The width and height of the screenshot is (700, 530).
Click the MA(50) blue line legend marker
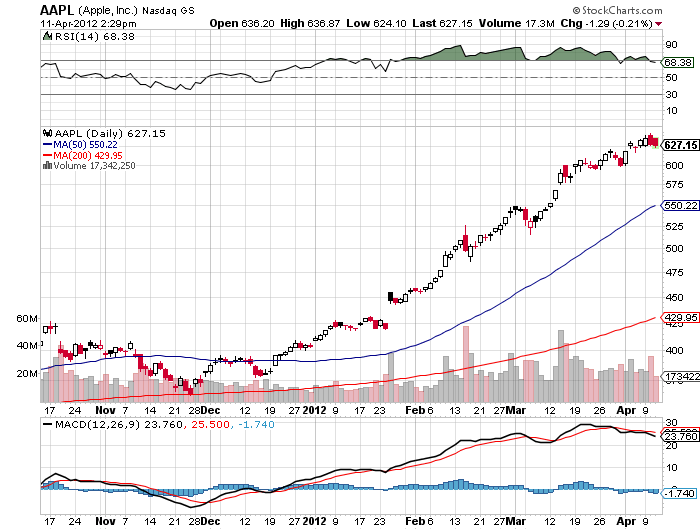point(47,145)
